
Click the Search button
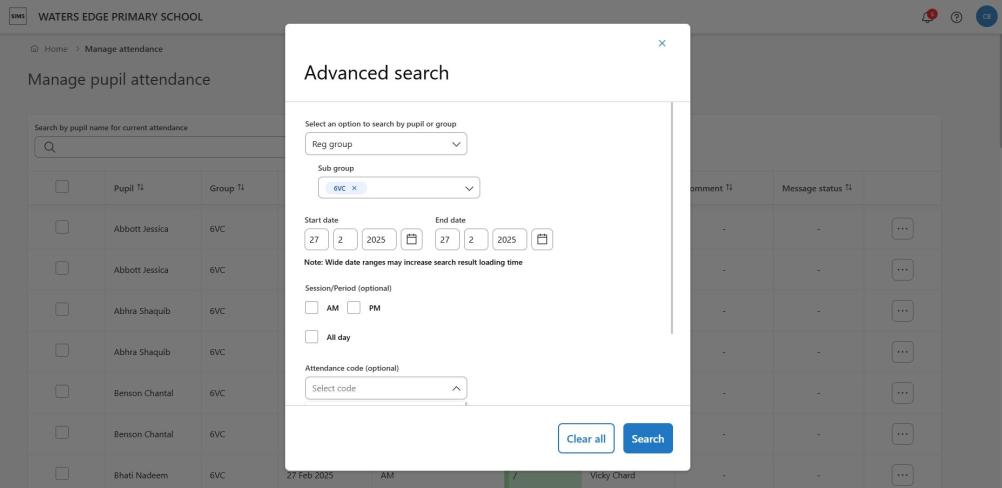(647, 439)
